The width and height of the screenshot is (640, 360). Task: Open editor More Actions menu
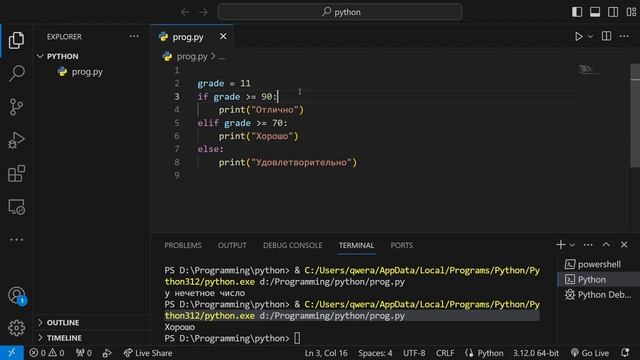[624, 36]
